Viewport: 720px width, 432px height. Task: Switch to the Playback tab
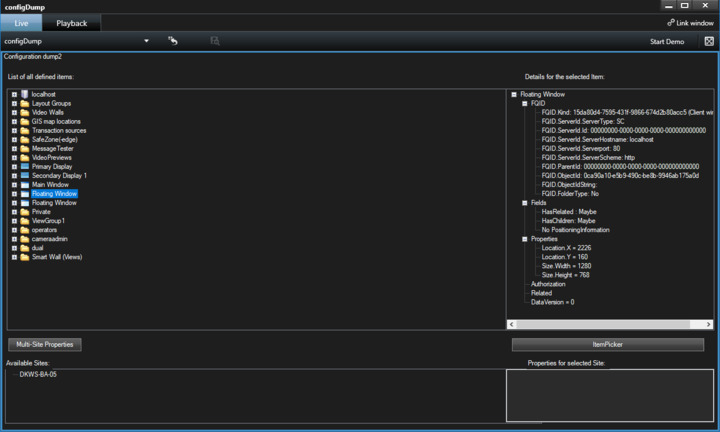[x=71, y=23]
